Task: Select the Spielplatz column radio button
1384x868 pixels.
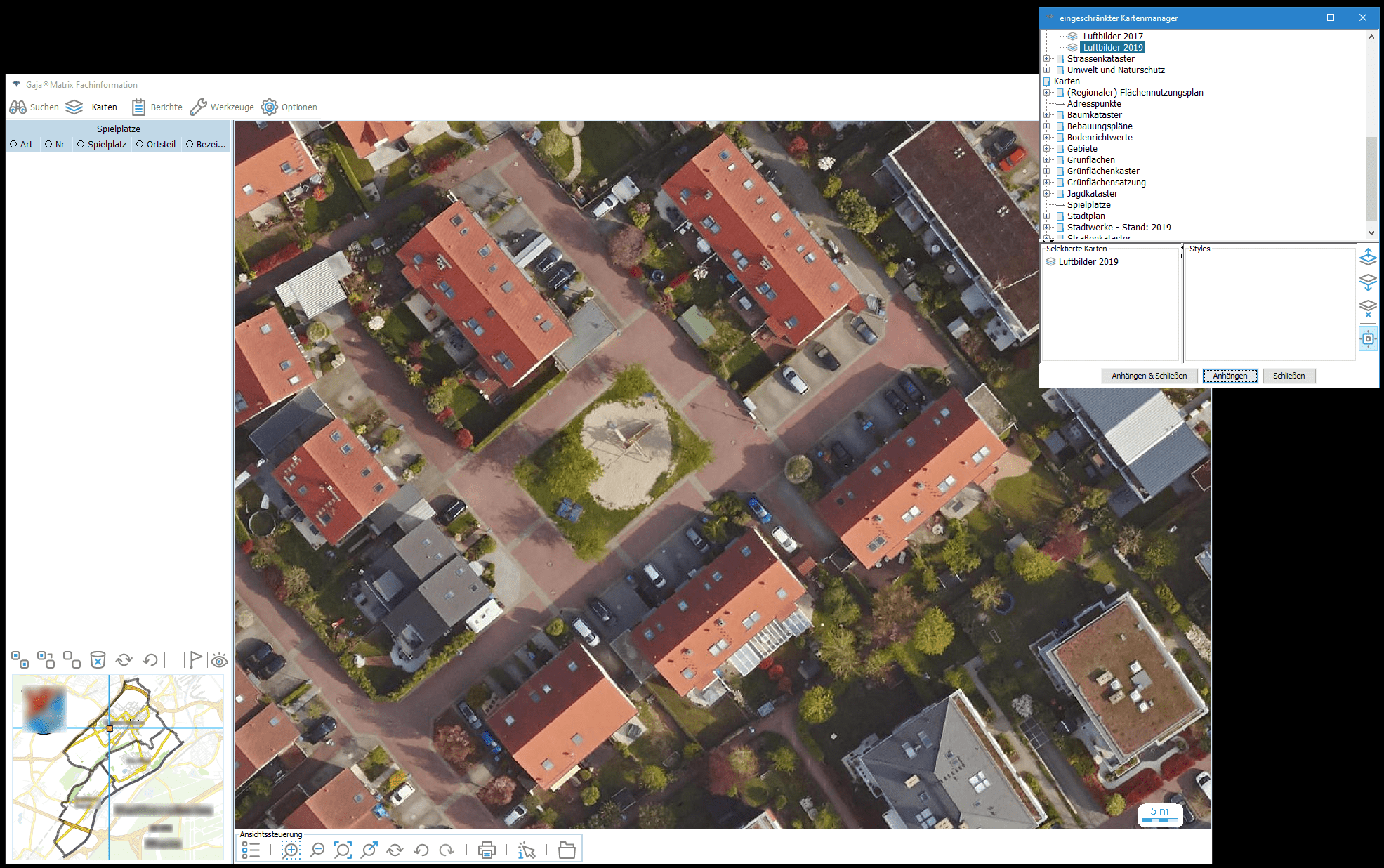Action: 81,145
